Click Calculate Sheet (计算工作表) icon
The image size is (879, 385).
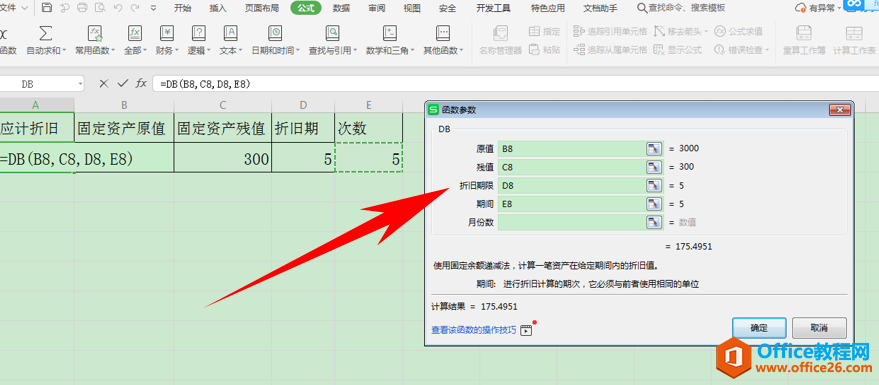pyautogui.click(x=854, y=33)
